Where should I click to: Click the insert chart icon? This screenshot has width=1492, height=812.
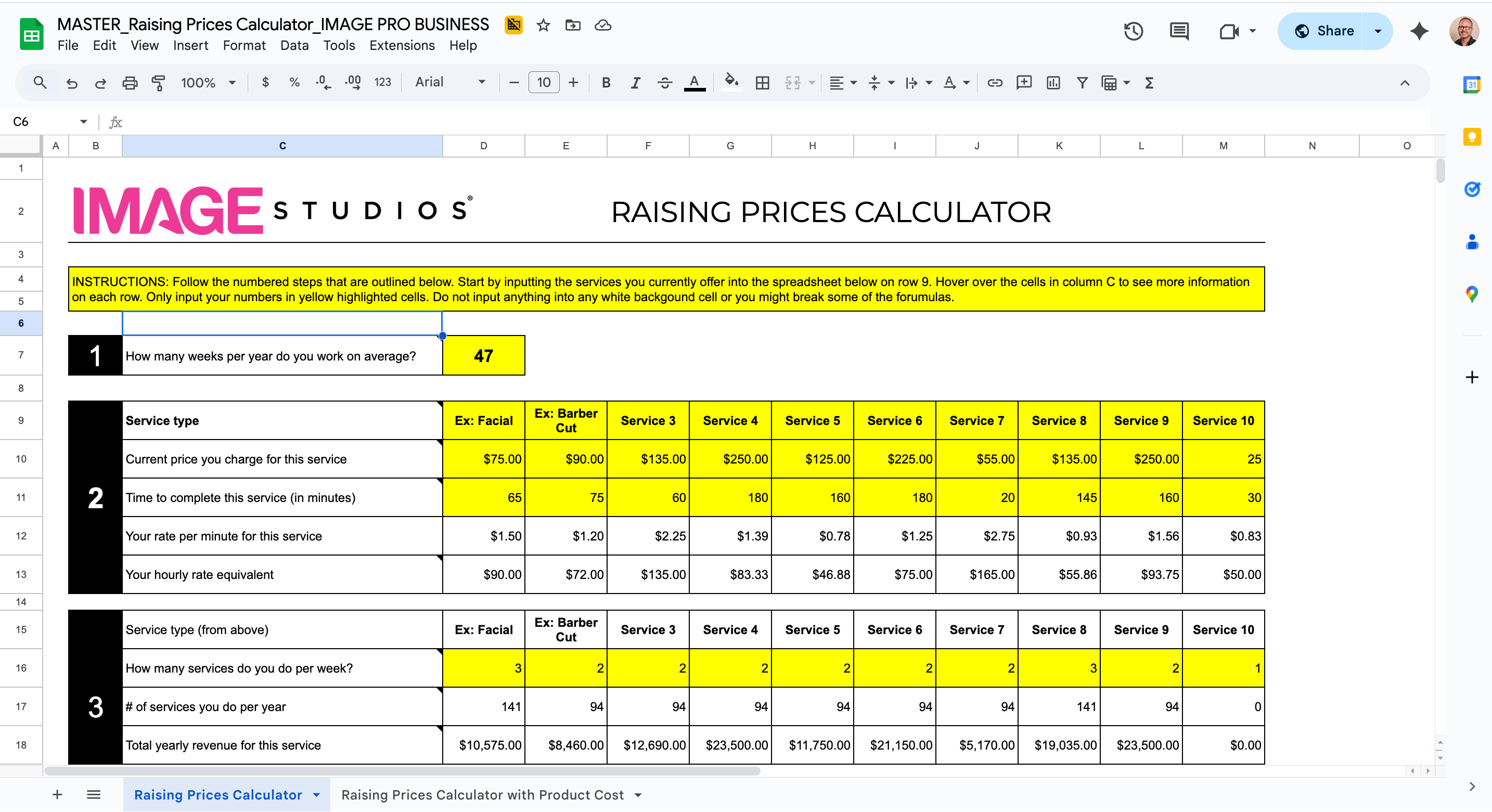point(1053,83)
